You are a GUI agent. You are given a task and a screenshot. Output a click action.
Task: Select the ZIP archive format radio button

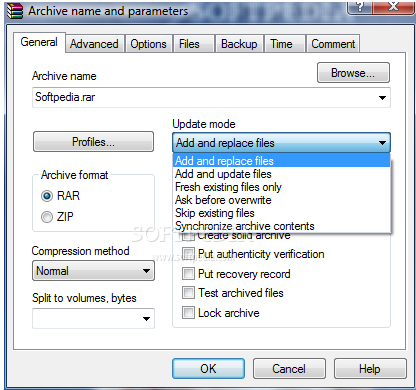click(47, 217)
